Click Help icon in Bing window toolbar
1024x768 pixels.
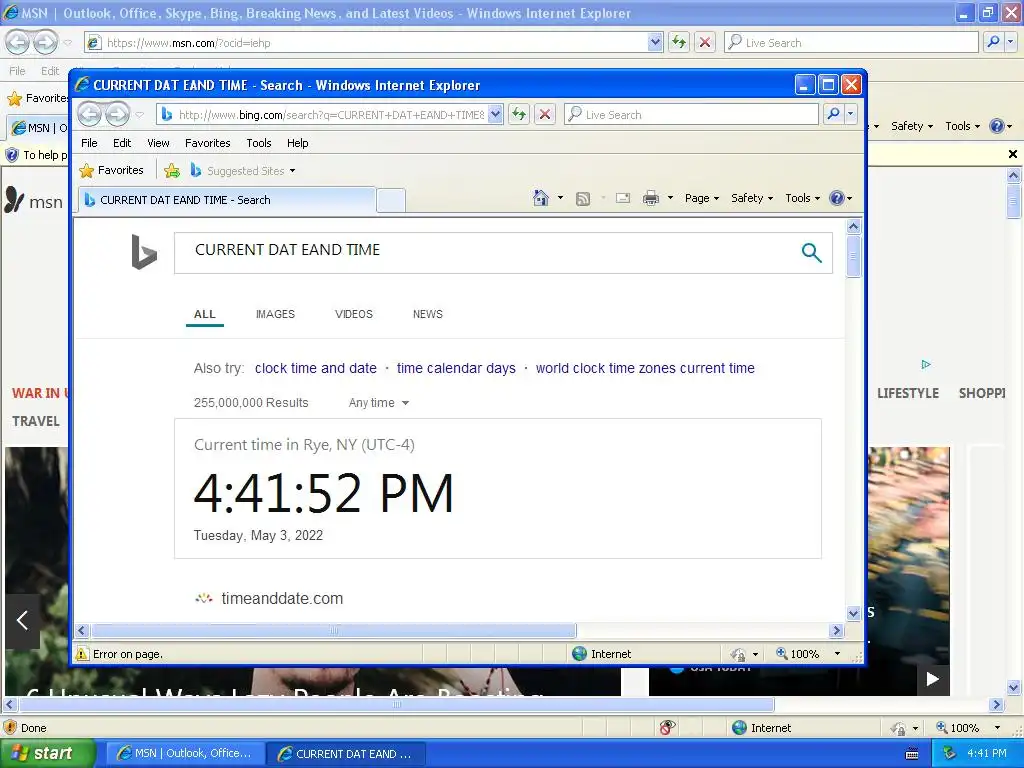pyautogui.click(x=837, y=198)
